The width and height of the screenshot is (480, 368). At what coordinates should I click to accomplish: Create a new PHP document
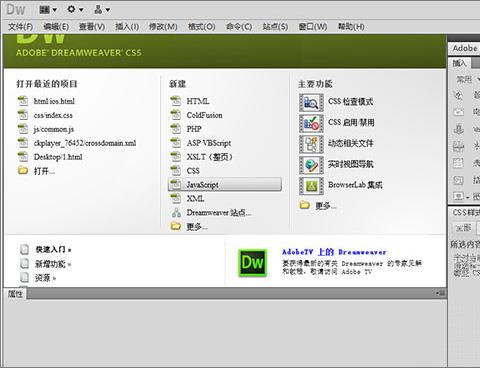tap(194, 129)
